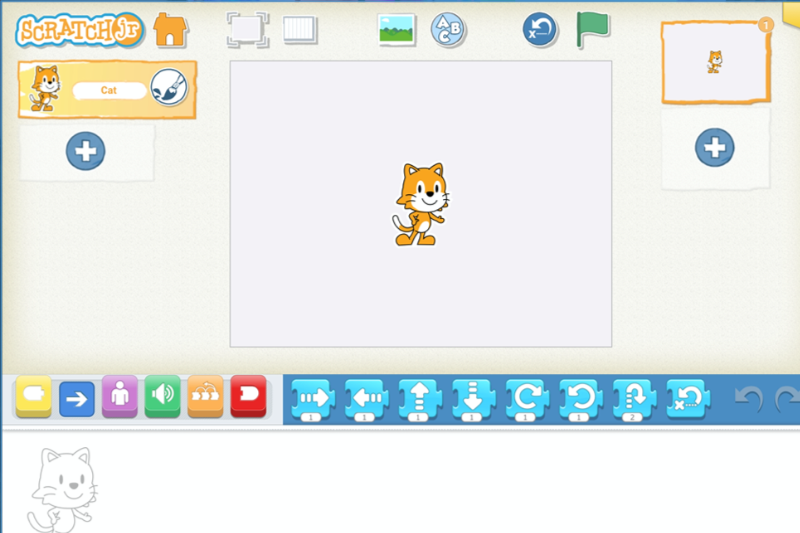The image size is (800, 533).
Task: Open project info via yellow corner tab
Action: pos(791,14)
